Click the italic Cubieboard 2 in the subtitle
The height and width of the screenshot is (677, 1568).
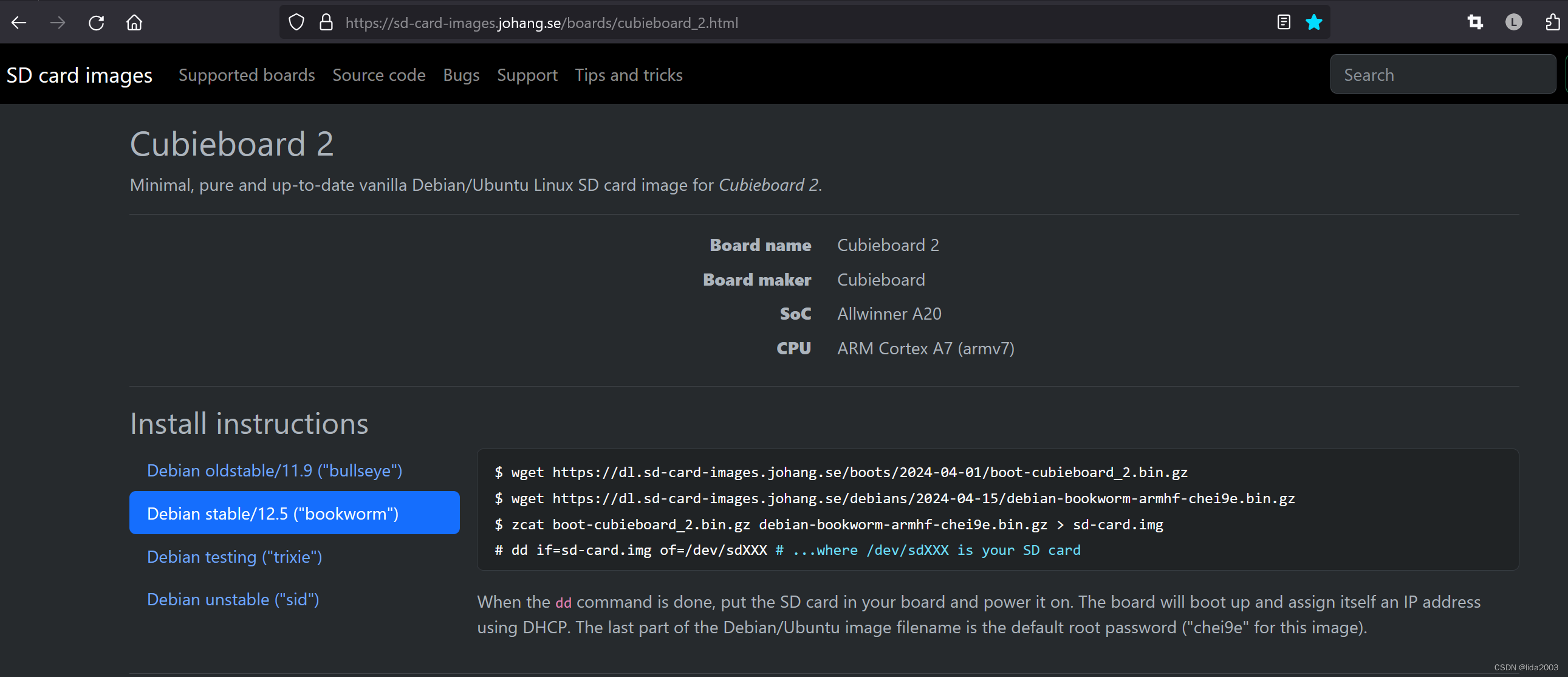768,185
